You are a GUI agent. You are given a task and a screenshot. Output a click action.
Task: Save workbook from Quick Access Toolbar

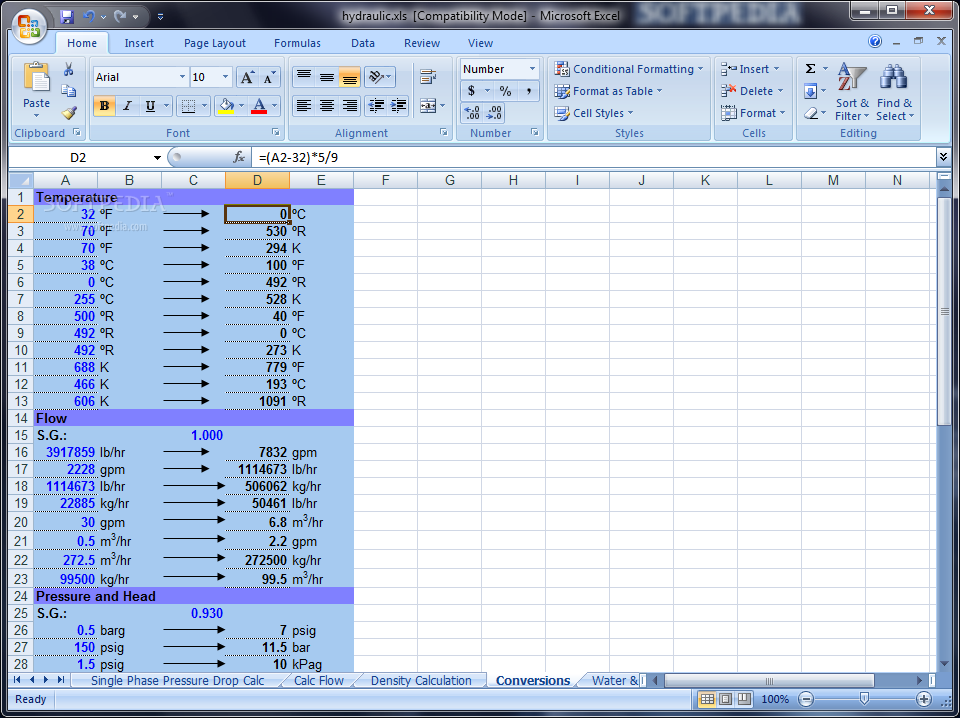pyautogui.click(x=67, y=17)
